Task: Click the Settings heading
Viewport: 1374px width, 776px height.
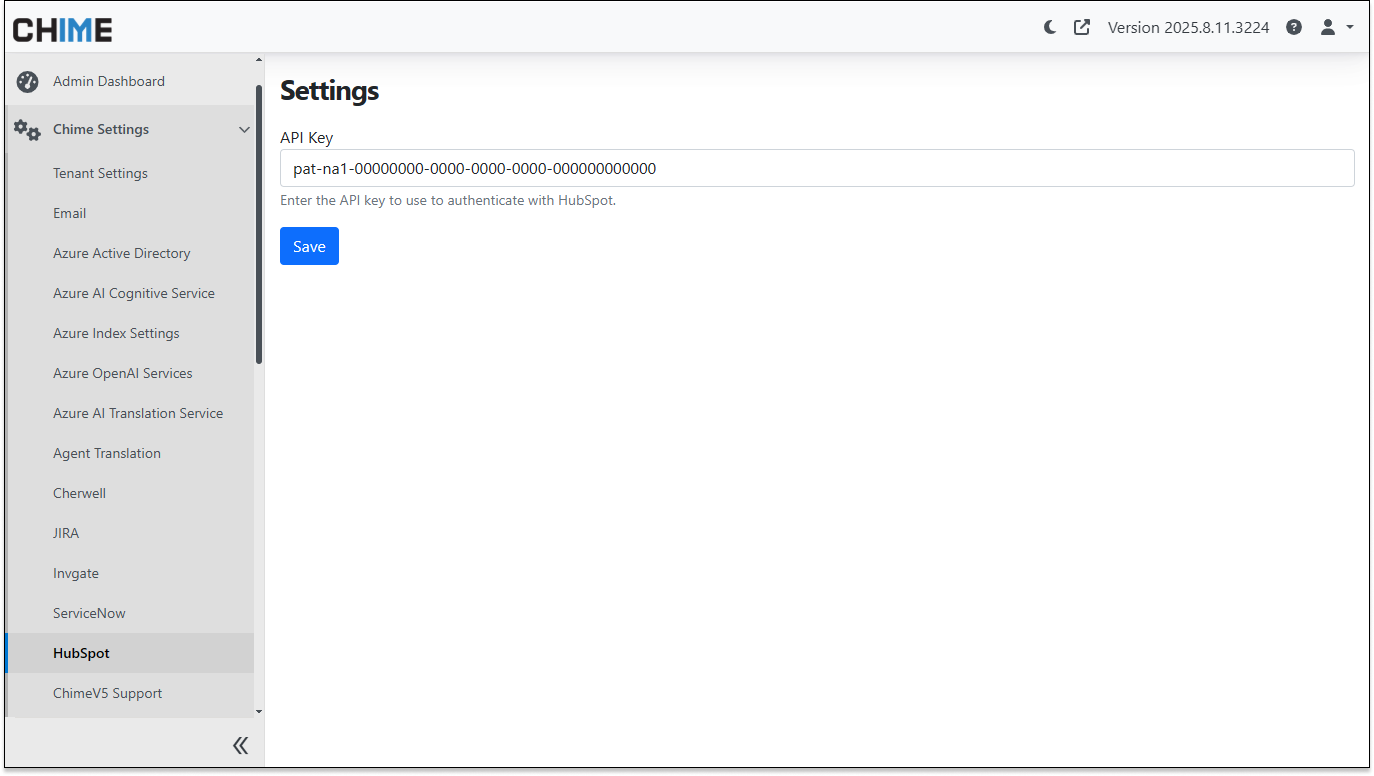Action: pyautogui.click(x=329, y=91)
